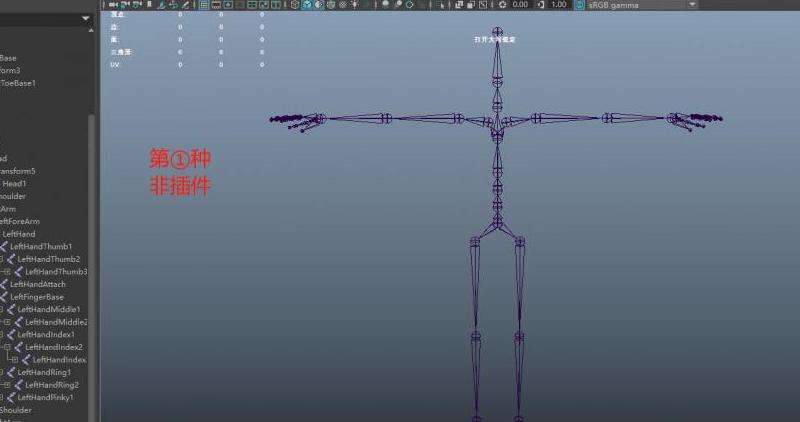Click the four-pane layout toolbar icon

click(252, 5)
